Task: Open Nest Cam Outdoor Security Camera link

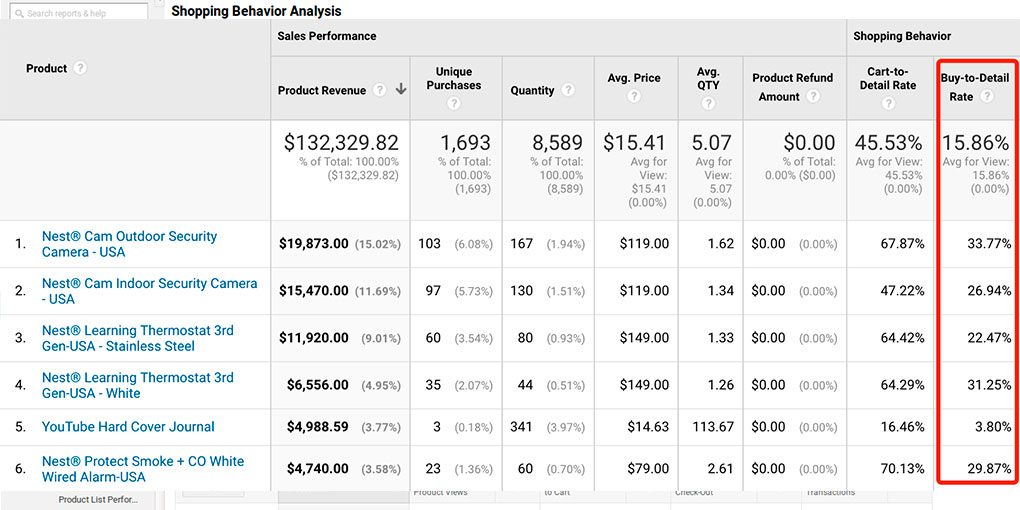Action: [x=129, y=244]
